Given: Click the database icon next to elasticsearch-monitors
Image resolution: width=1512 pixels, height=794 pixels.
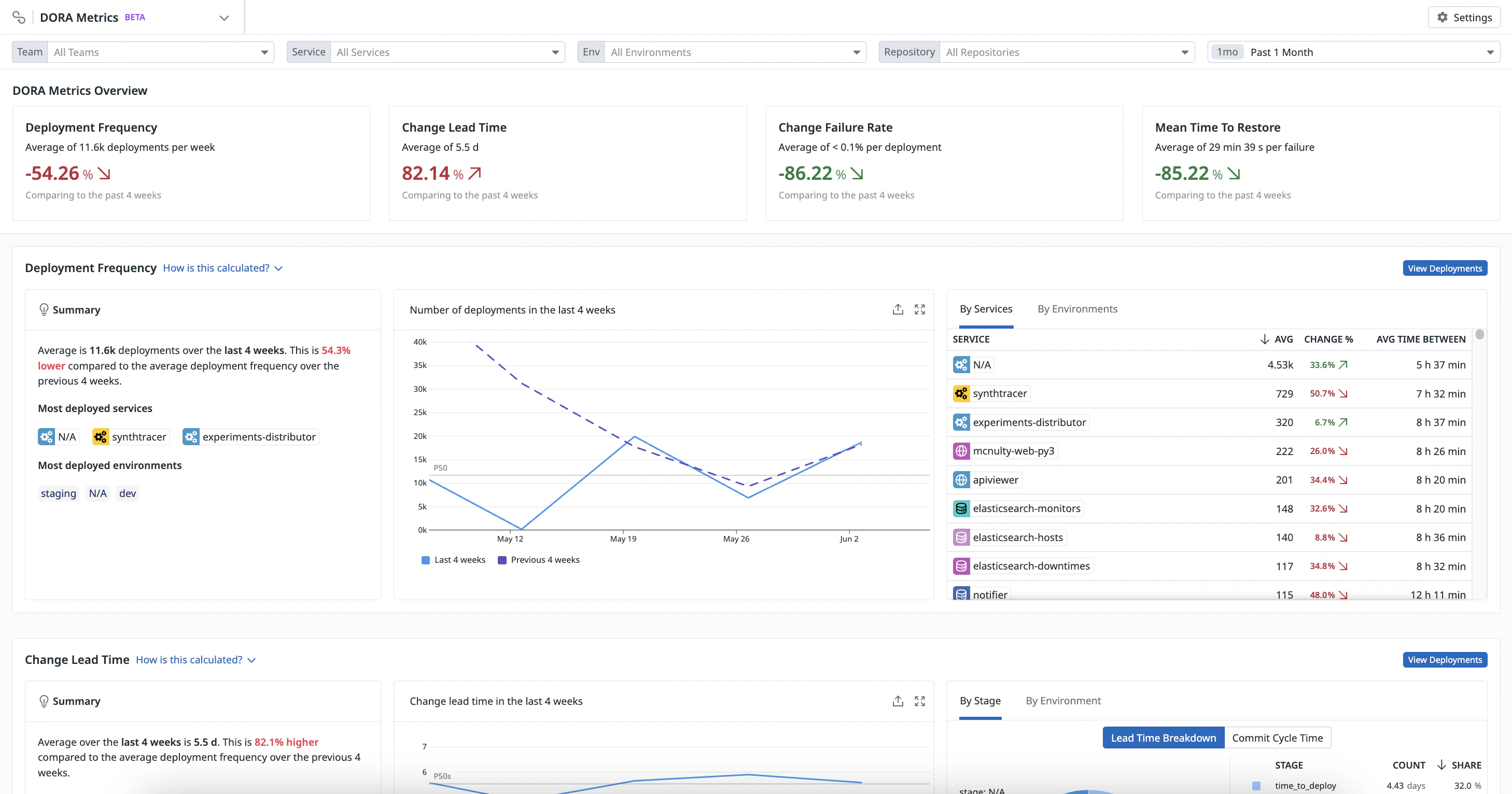Looking at the screenshot, I should (x=961, y=508).
